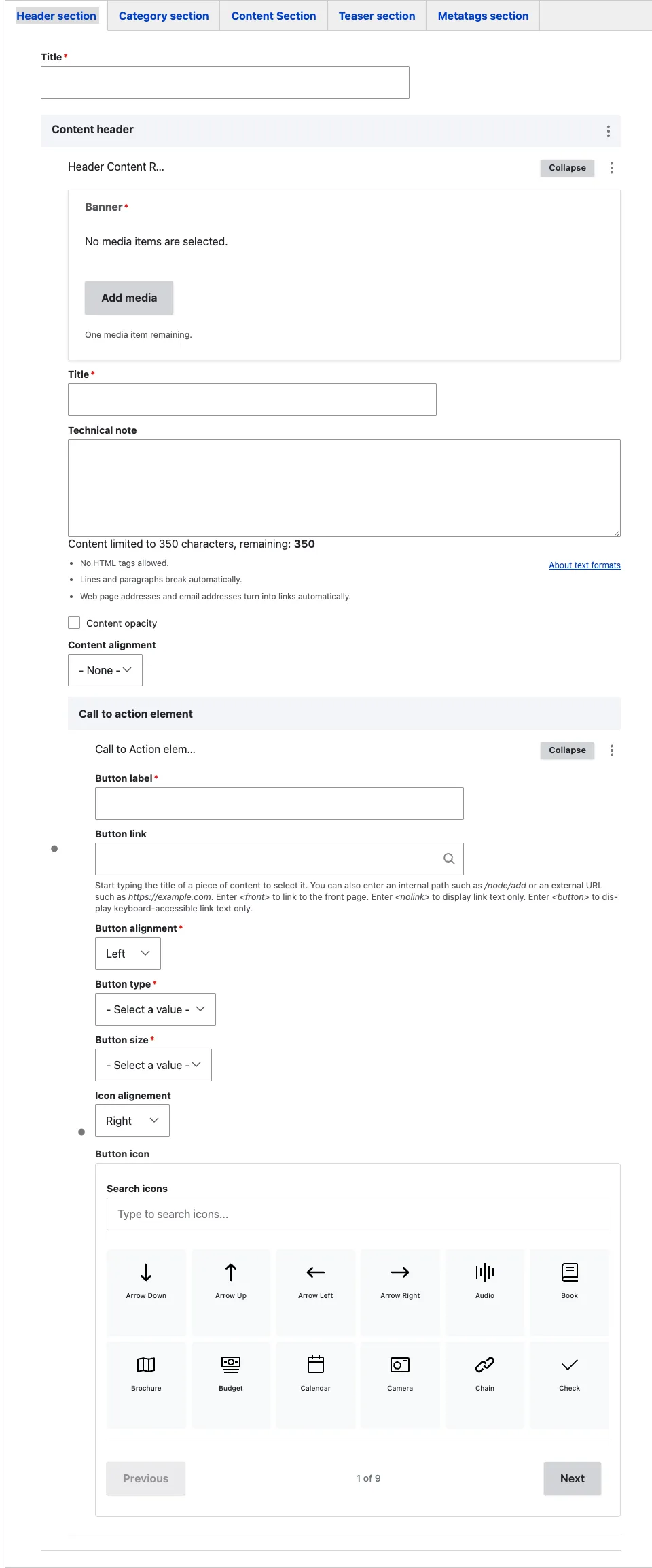This screenshot has height=1568, width=652.
Task: Choose the Brochure icon
Action: pos(146,1384)
